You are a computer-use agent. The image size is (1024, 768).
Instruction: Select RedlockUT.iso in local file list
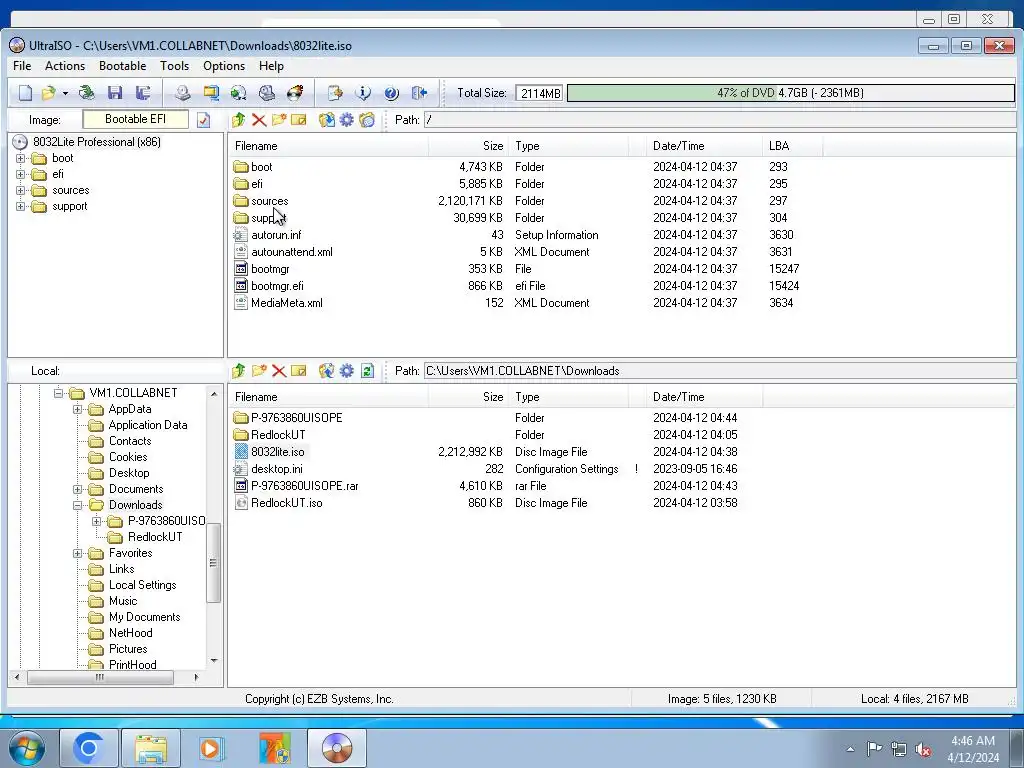(287, 503)
